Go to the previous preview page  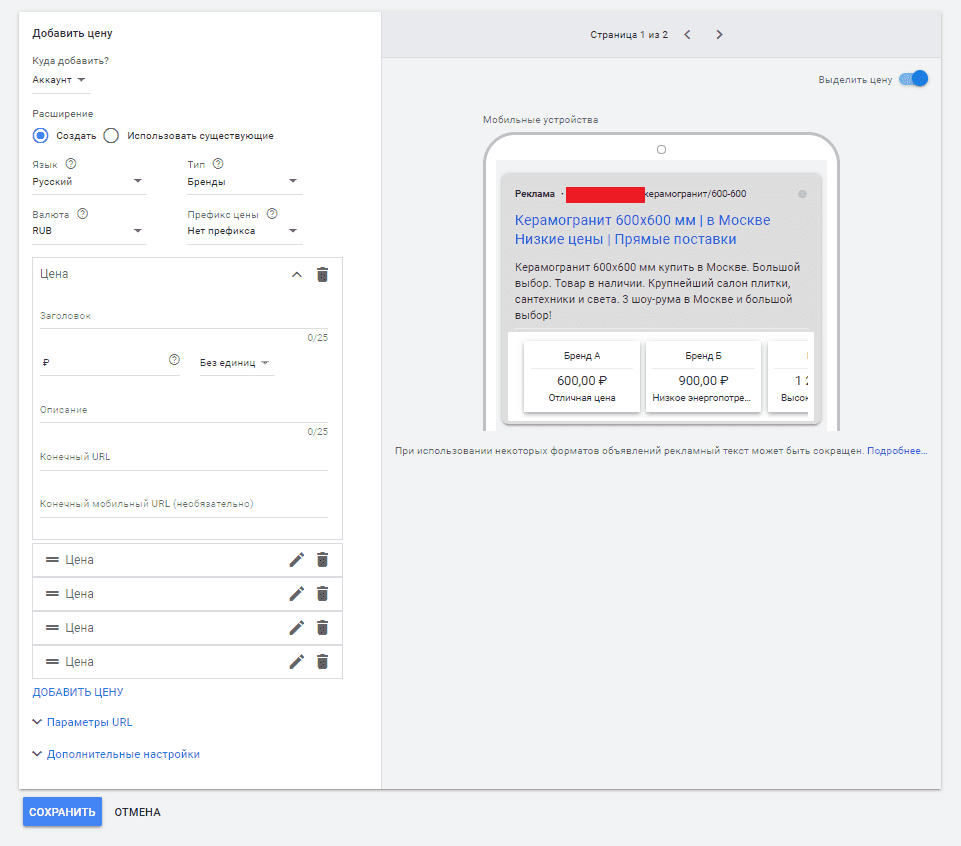coord(687,34)
